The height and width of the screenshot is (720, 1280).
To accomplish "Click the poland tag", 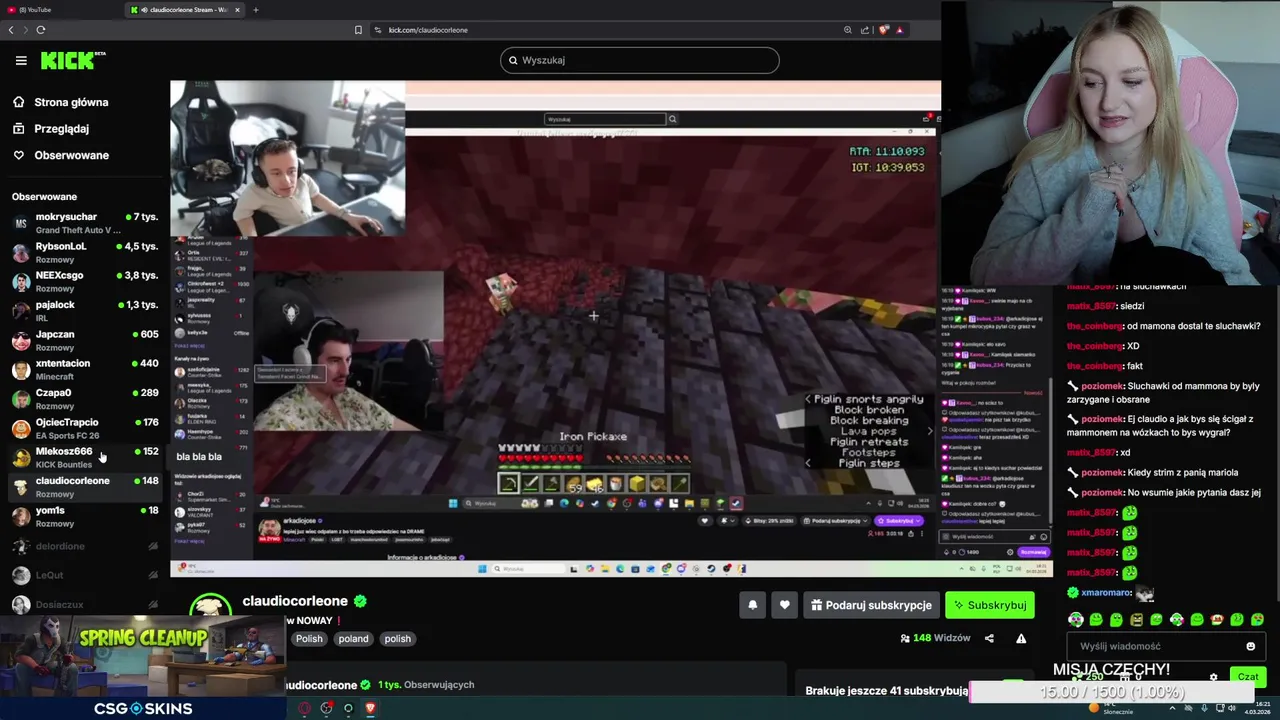I will (x=353, y=639).
